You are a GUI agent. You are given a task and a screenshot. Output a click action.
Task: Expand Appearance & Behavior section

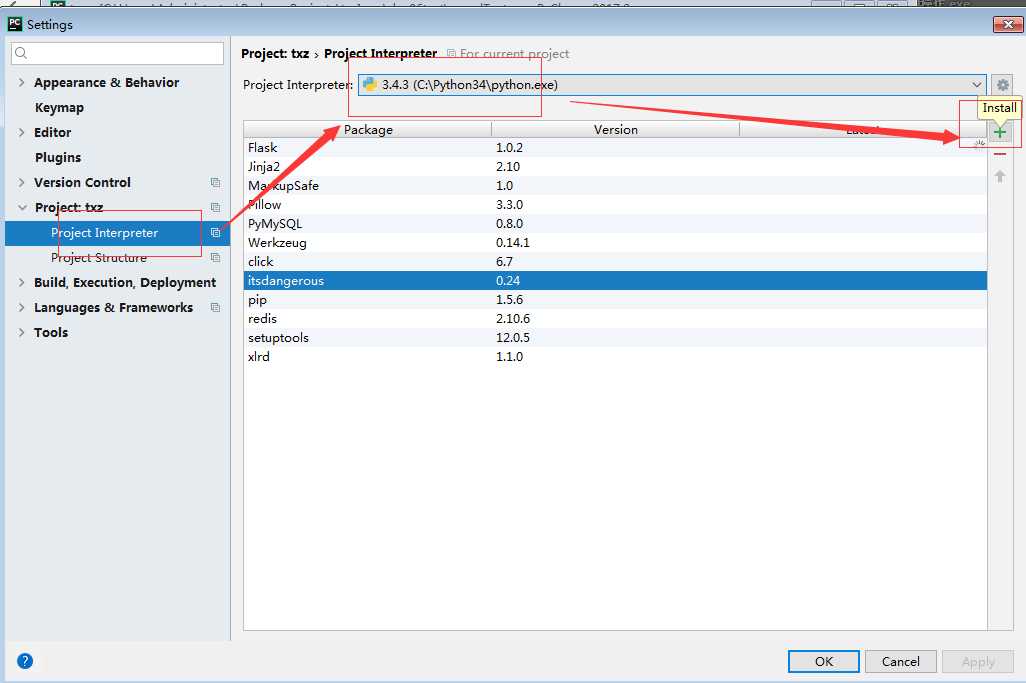coord(22,82)
